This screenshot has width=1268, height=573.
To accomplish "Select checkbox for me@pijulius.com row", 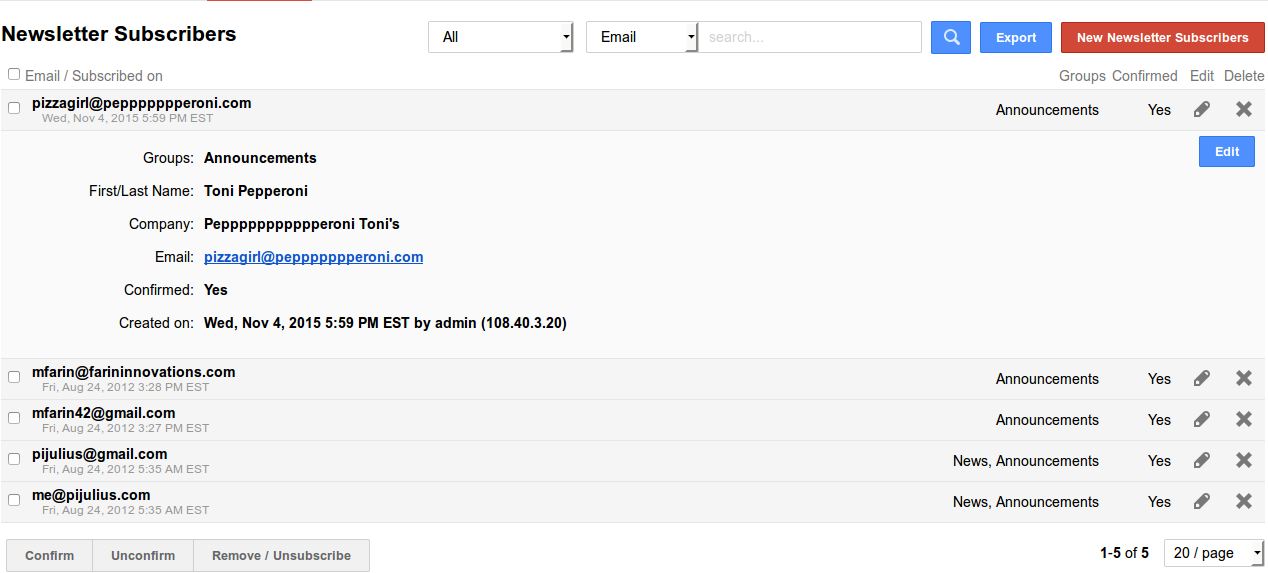I will (14, 500).
